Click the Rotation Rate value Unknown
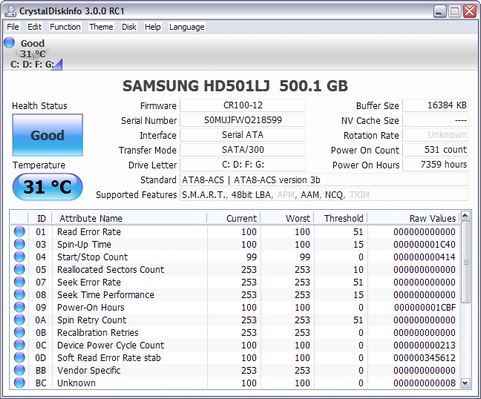481x399 pixels. (x=435, y=135)
